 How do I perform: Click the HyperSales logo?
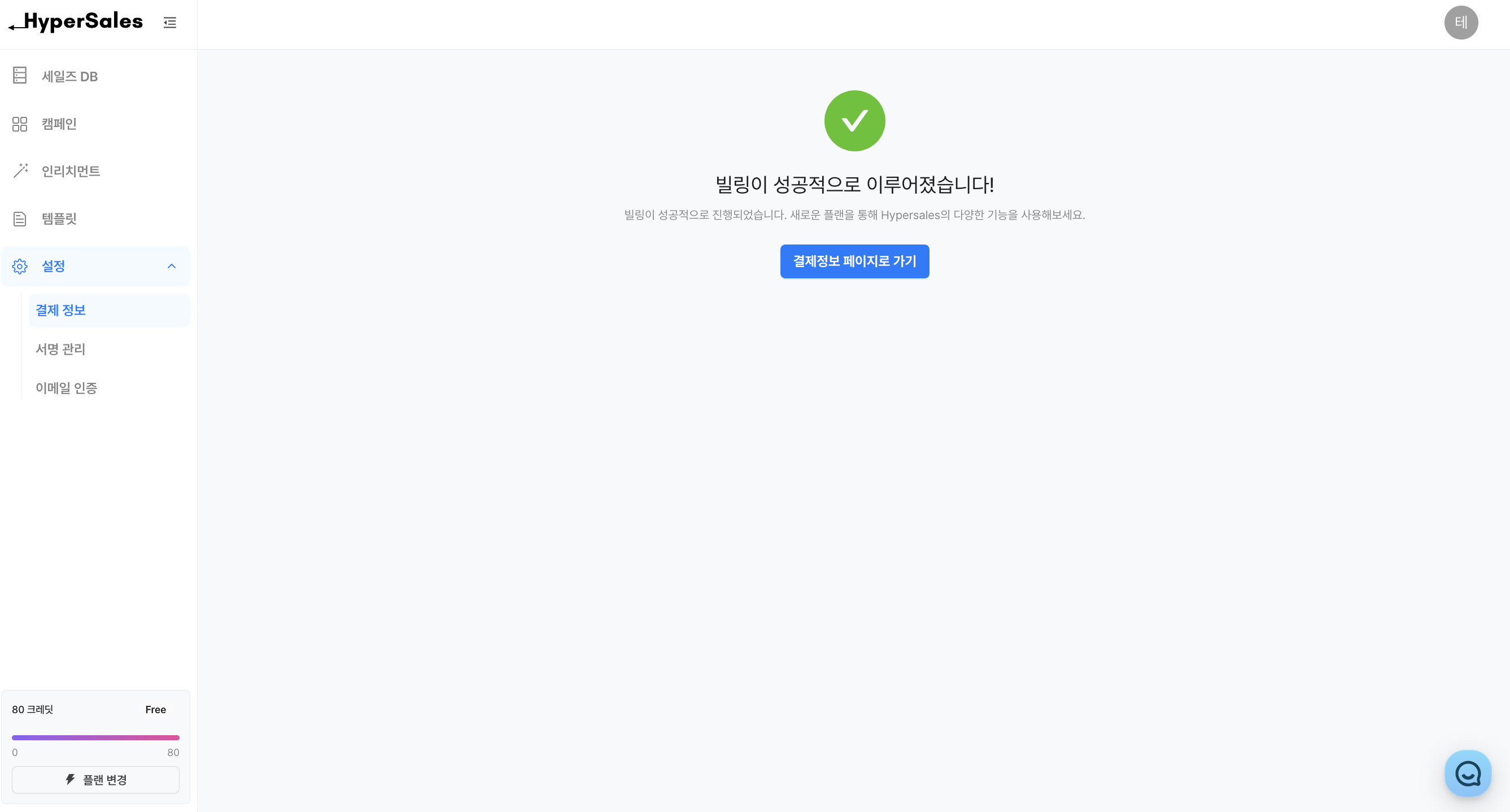click(x=76, y=21)
